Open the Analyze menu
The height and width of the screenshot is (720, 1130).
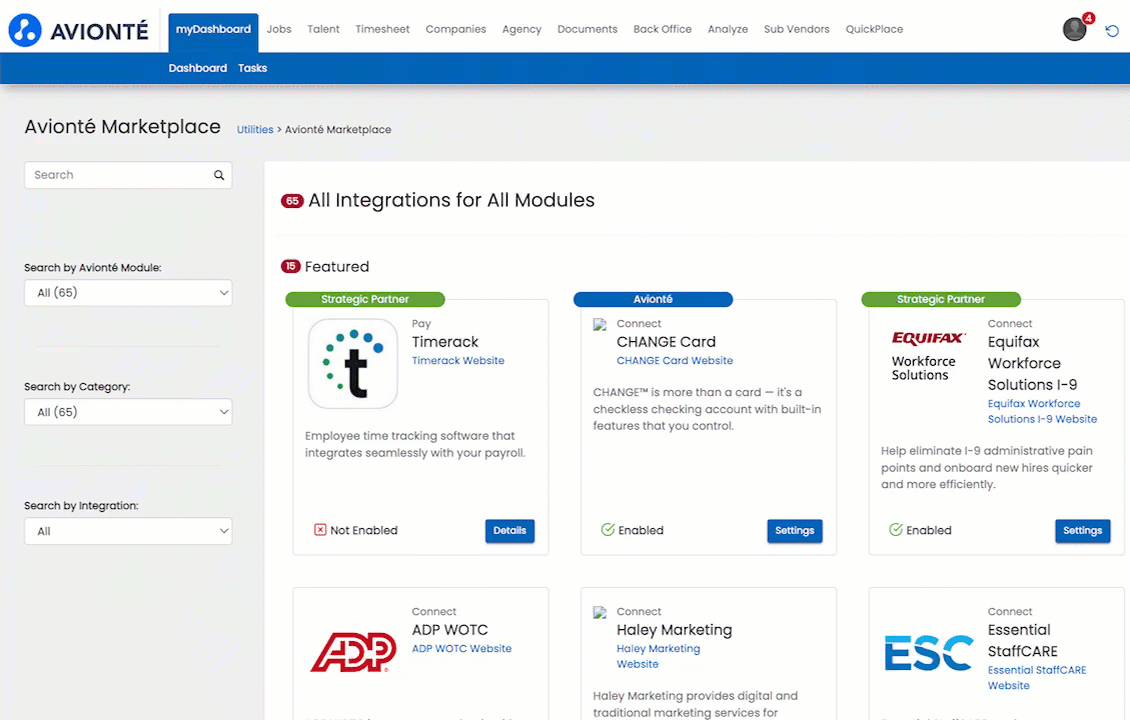728,30
